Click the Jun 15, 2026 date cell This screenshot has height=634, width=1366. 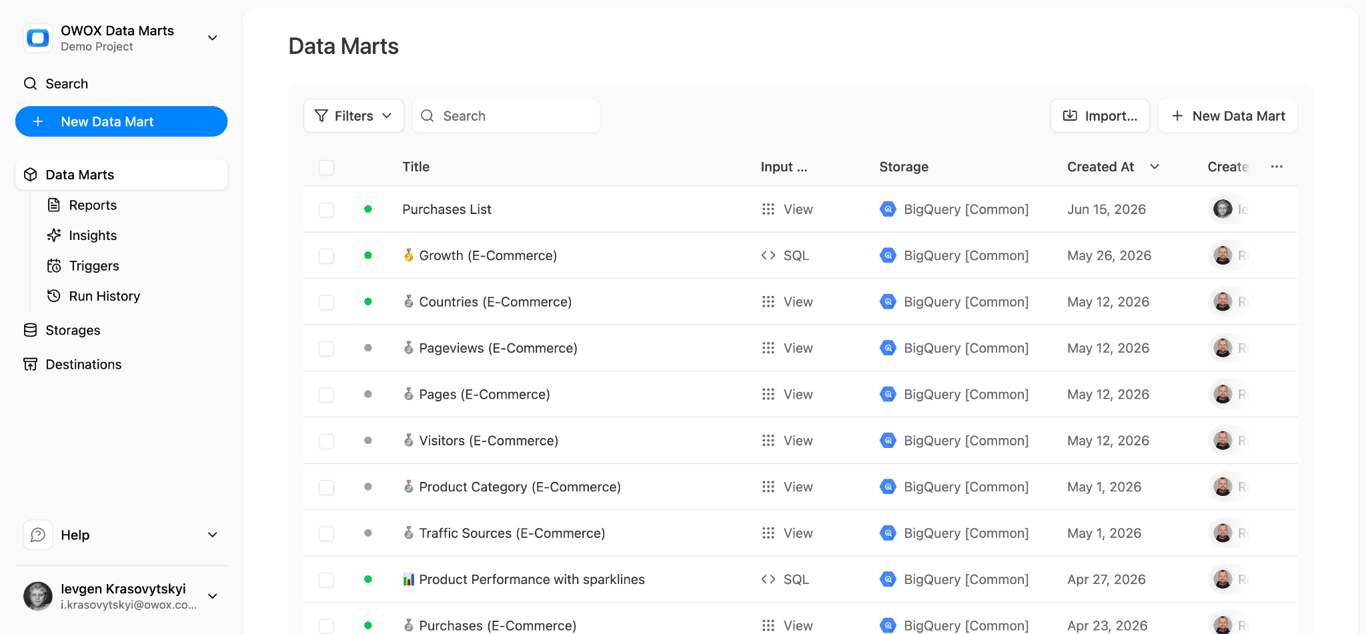pos(1106,209)
